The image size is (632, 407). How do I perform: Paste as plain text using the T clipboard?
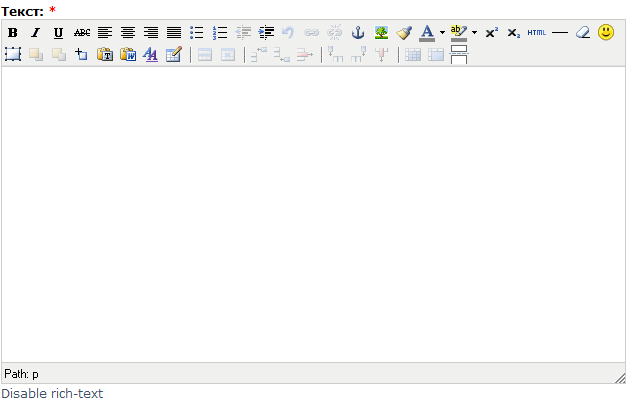[105, 54]
